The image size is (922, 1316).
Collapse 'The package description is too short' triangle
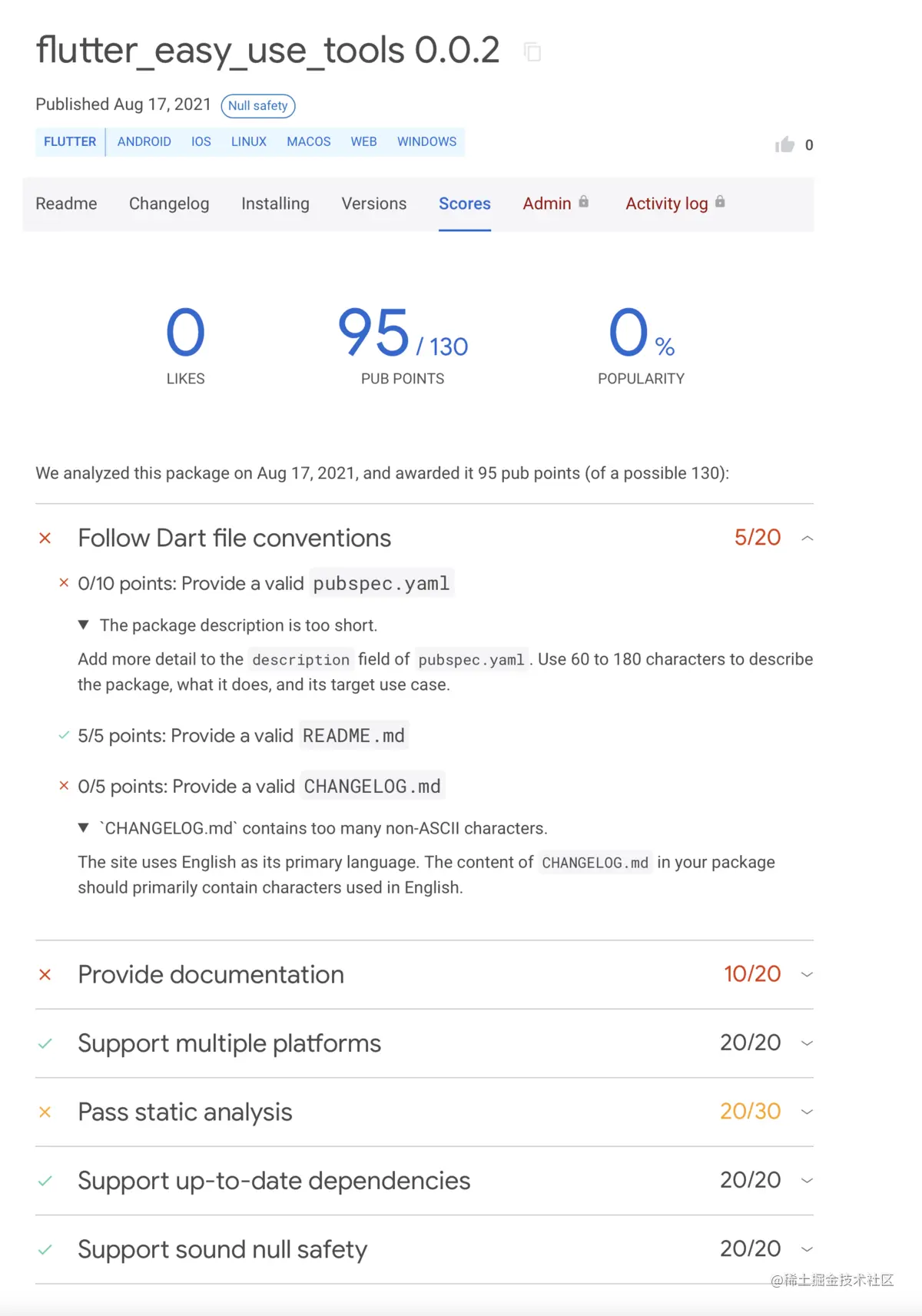84,625
